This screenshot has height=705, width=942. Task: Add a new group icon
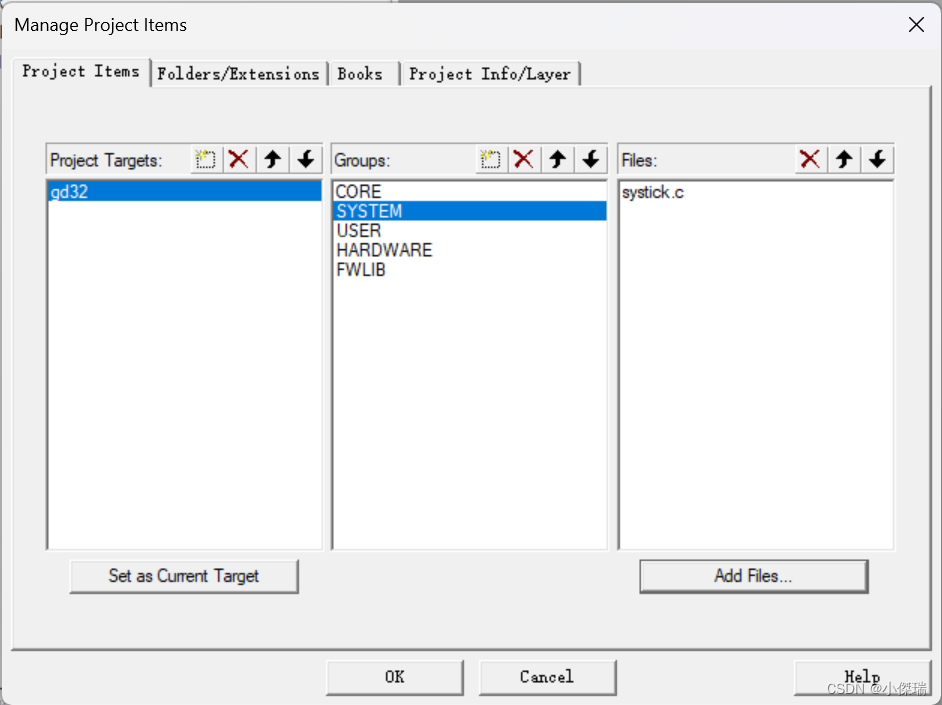click(x=491, y=159)
